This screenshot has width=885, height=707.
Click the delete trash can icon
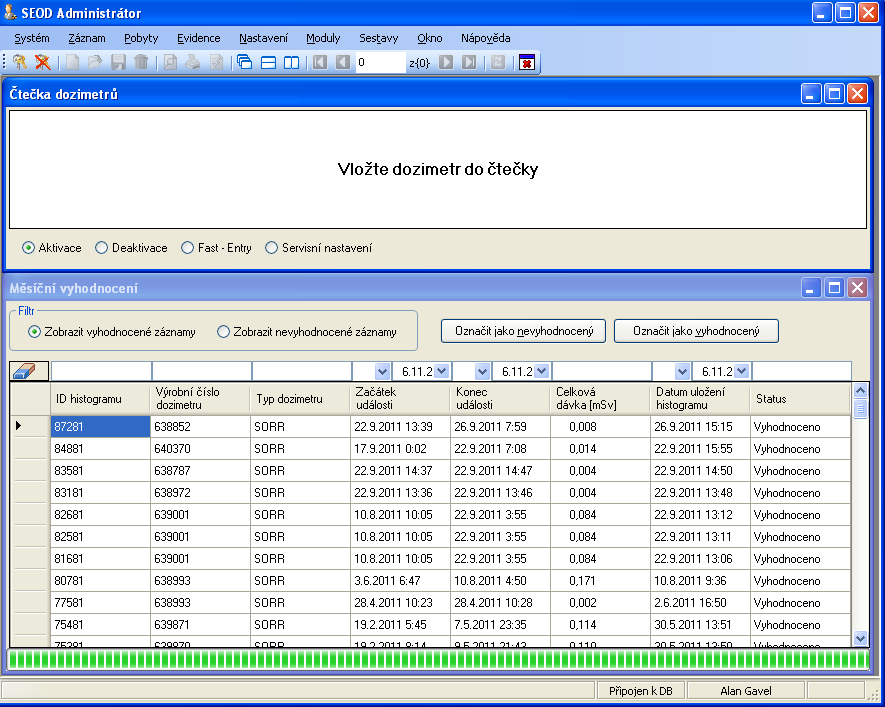pyautogui.click(x=141, y=62)
